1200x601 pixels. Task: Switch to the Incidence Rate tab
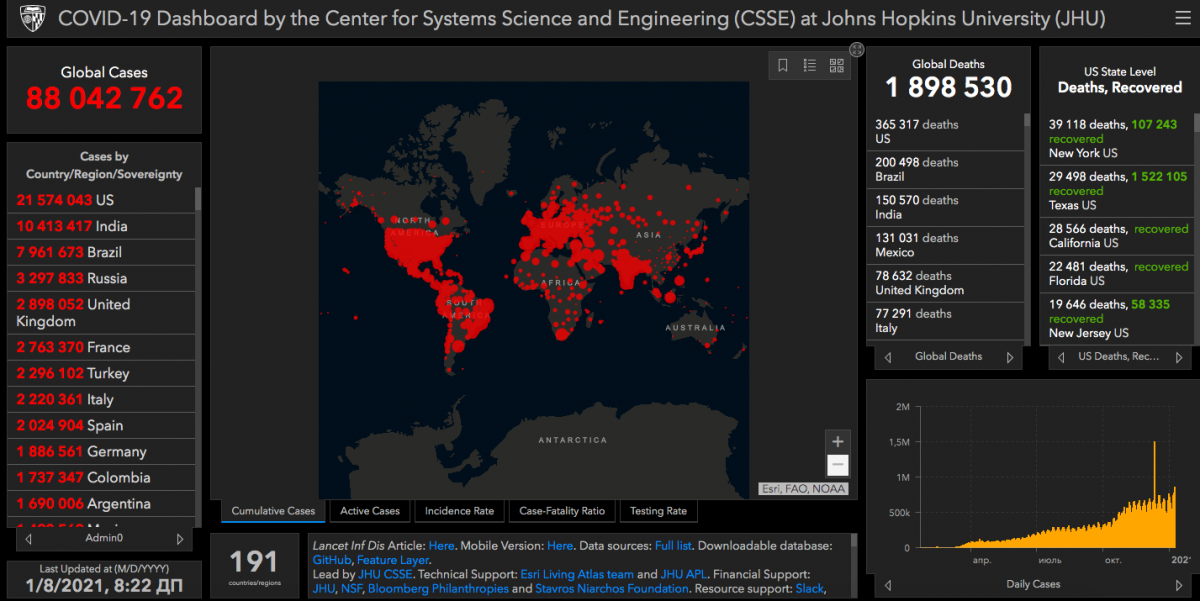[459, 511]
